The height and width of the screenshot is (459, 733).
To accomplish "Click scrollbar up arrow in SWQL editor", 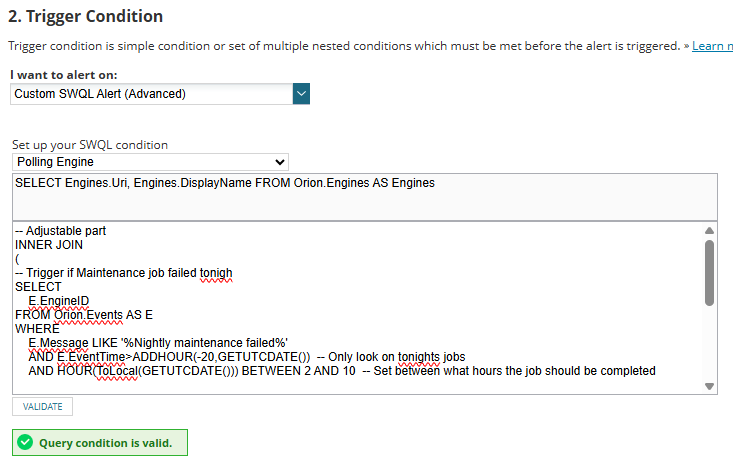I will click(709, 230).
